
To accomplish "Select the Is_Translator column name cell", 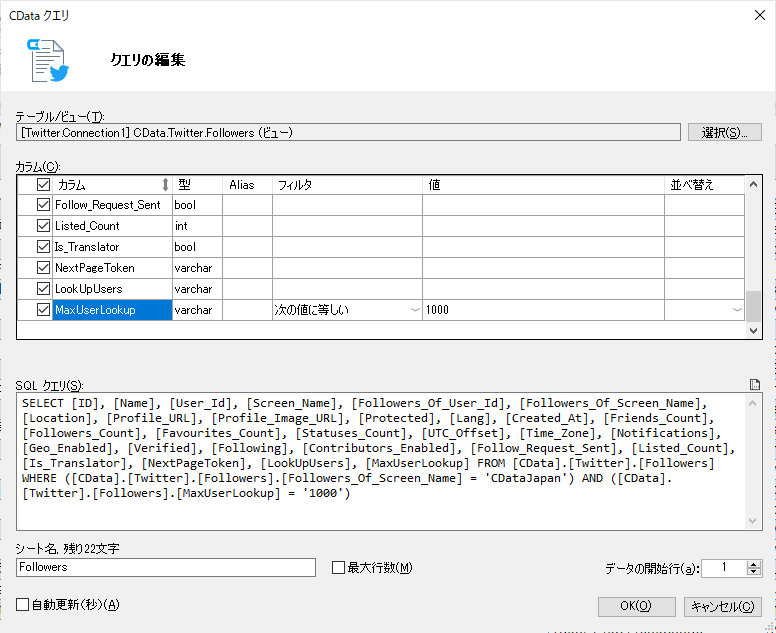I will tap(112, 246).
